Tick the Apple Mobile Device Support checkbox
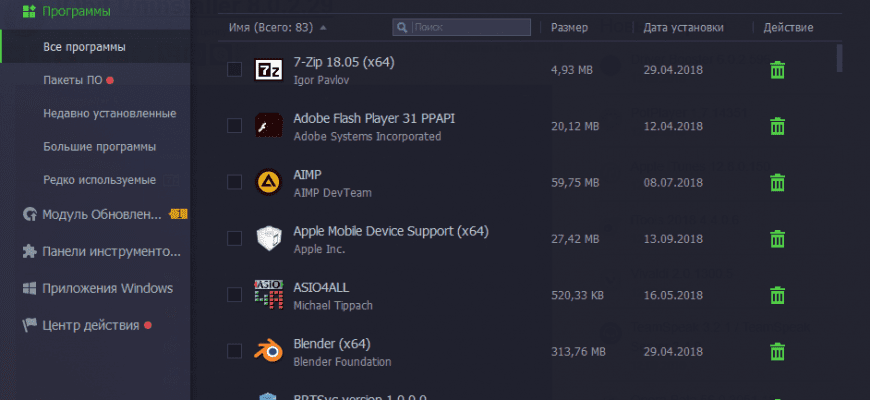Viewport: 870px width, 400px height. point(234,238)
